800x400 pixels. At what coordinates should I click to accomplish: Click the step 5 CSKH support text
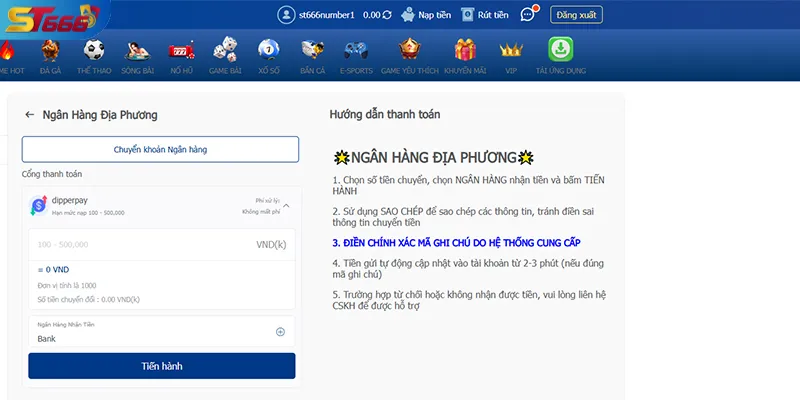click(x=469, y=300)
